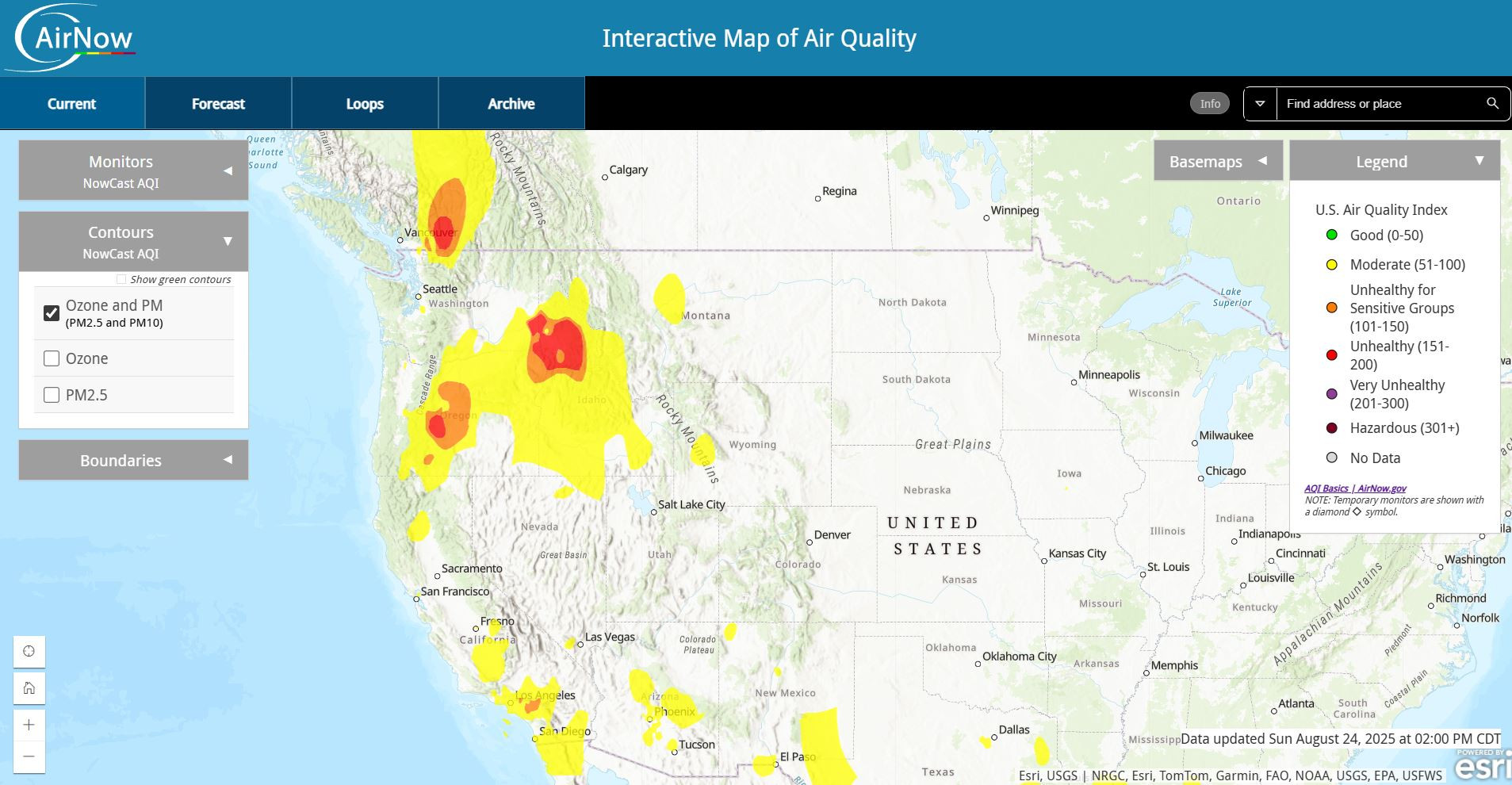Click the orange Sensitive Groups legend swatch

click(x=1332, y=308)
